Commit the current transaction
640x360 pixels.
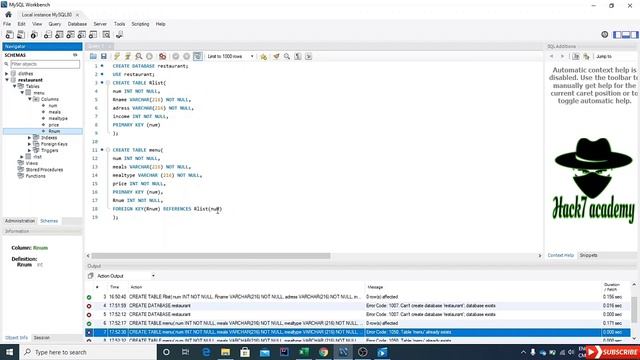pyautogui.click(x=176, y=56)
